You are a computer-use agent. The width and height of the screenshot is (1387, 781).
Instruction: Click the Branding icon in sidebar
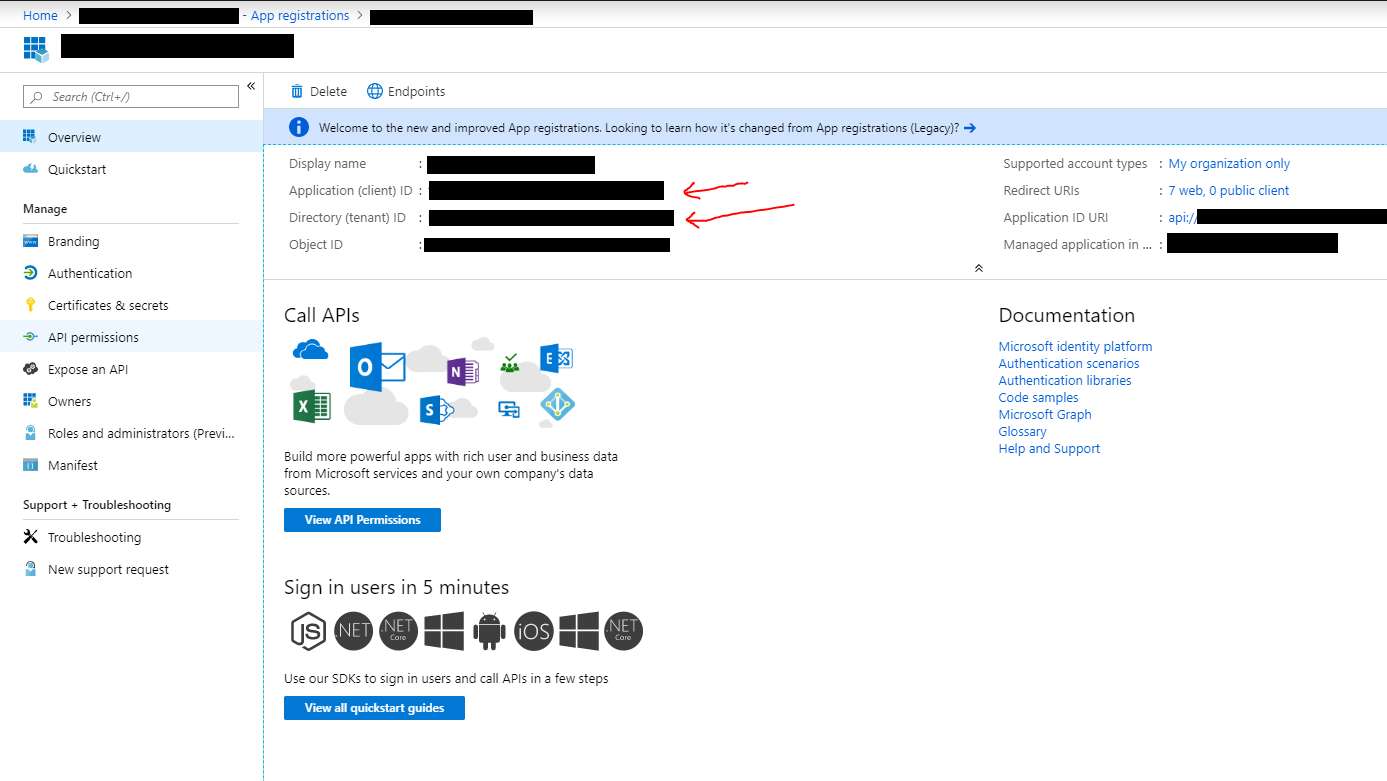(30, 241)
